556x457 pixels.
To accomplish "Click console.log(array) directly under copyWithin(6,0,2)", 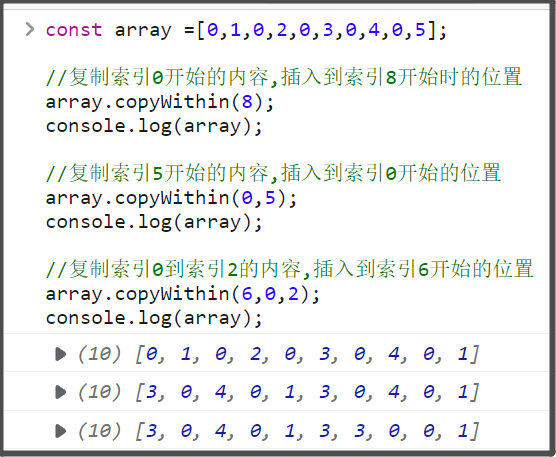I will [x=154, y=318].
